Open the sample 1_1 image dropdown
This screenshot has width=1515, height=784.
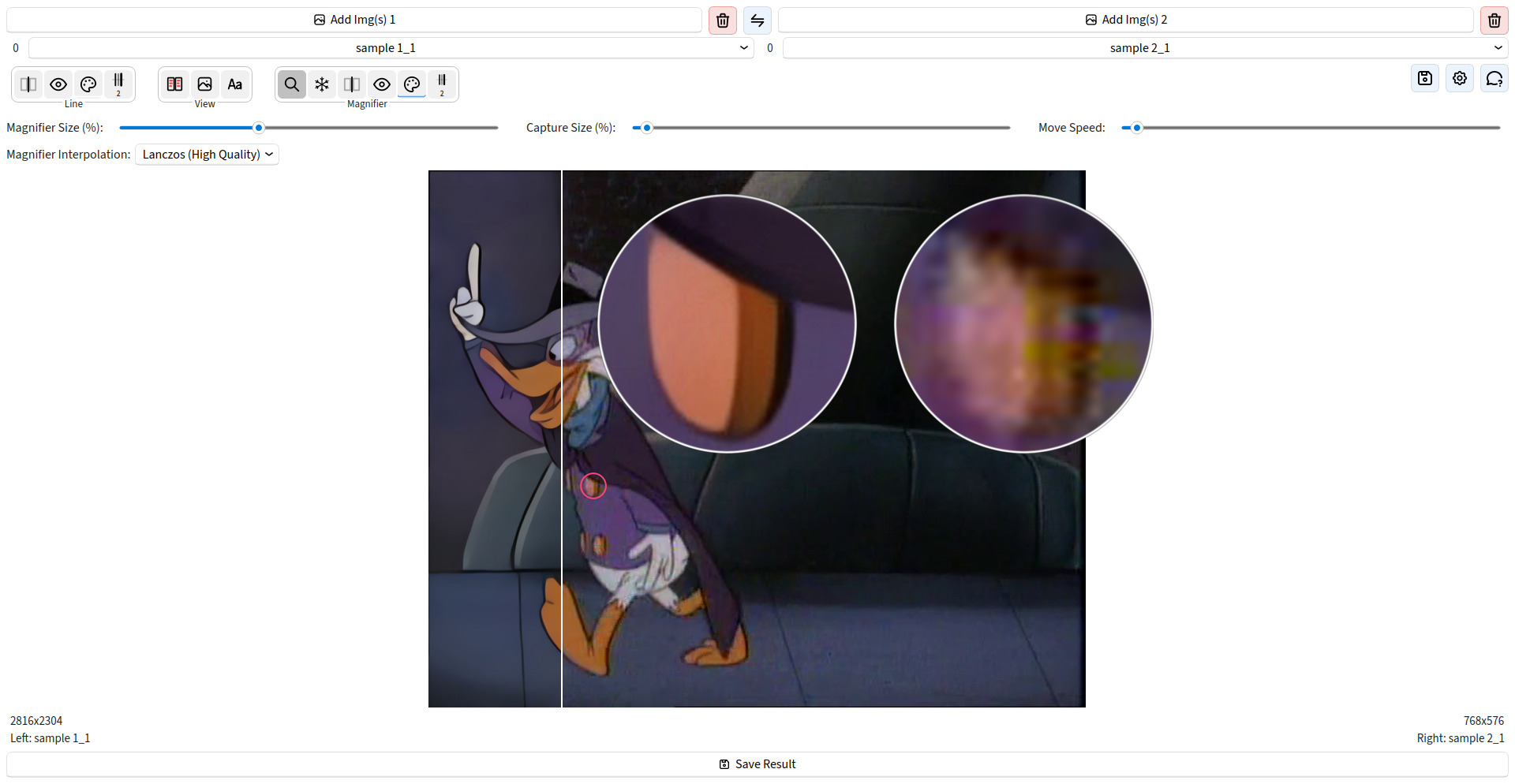[391, 48]
